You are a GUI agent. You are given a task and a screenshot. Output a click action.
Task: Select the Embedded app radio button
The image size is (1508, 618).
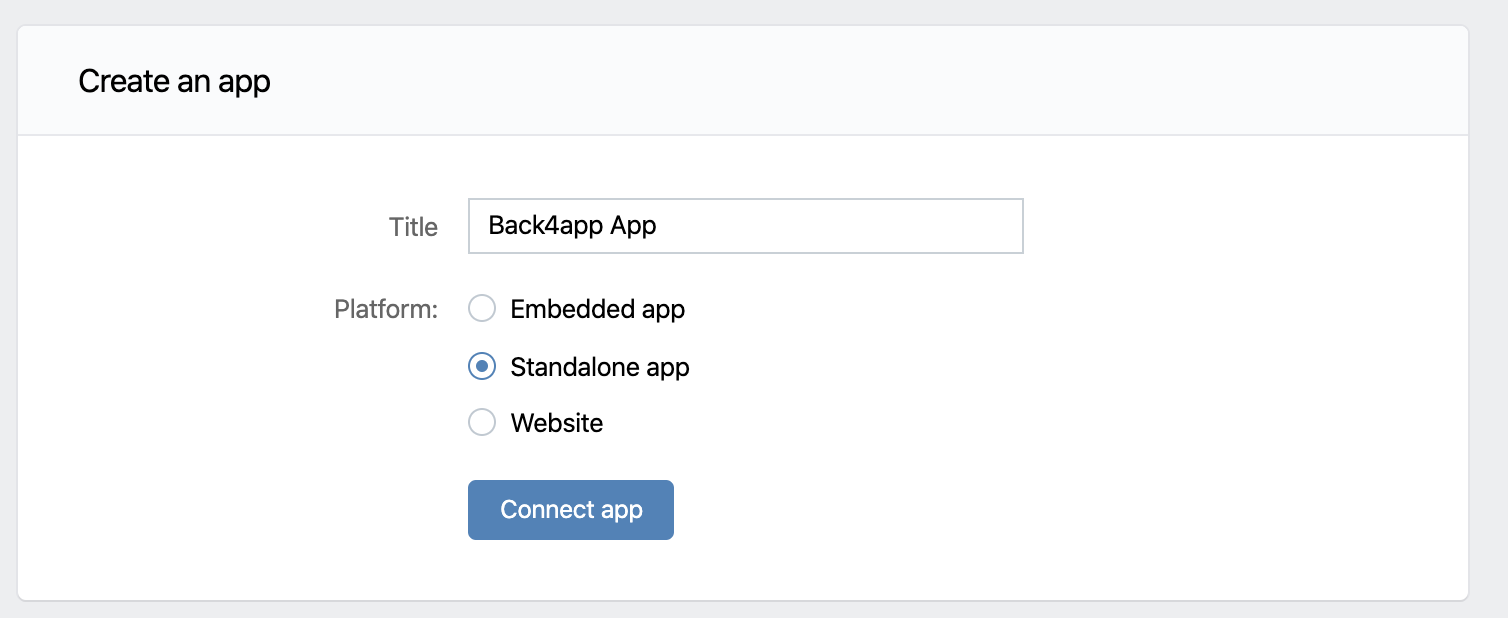[482, 309]
